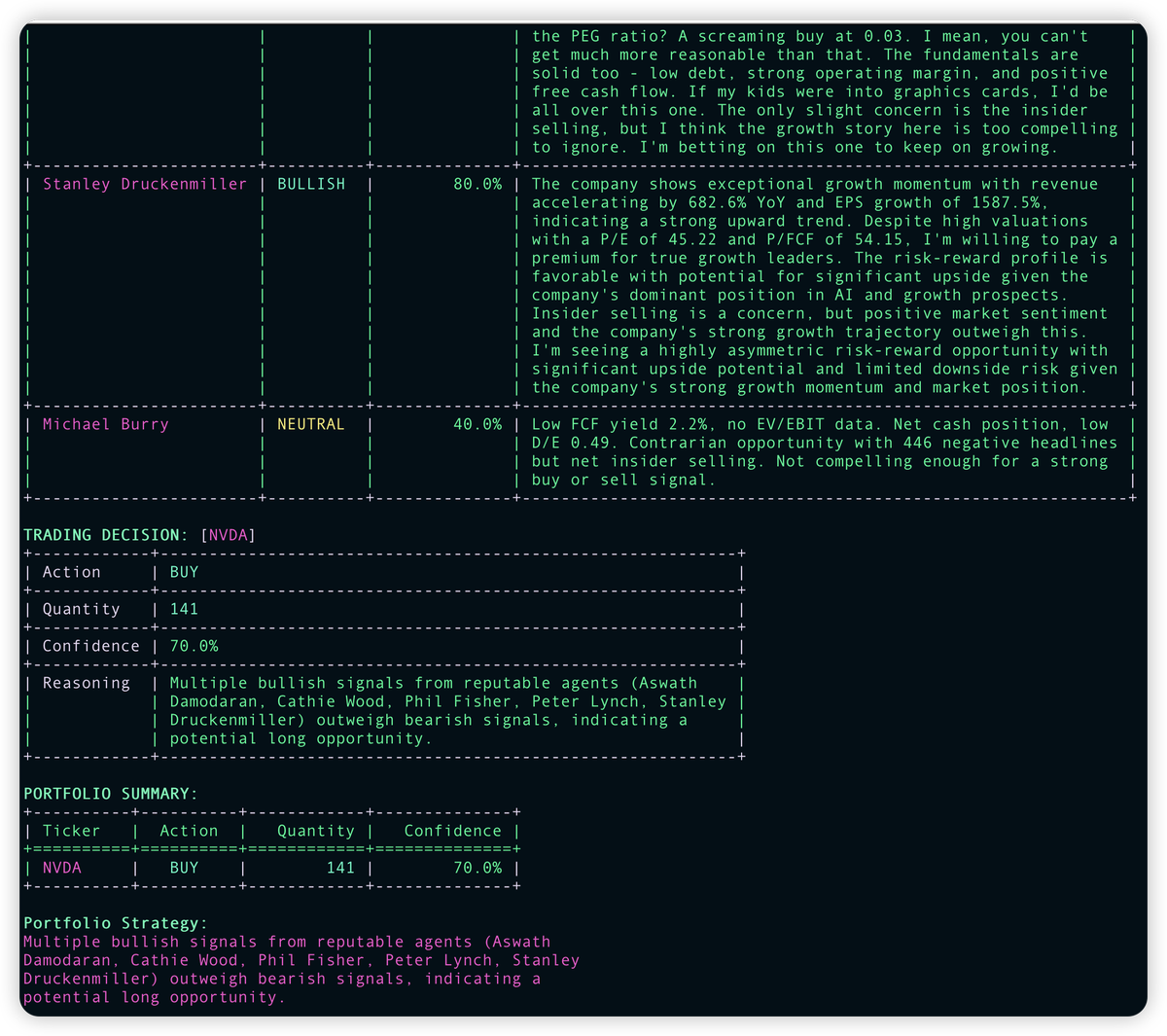1167x1036 pixels.
Task: Click the Action column header in portfolio summary
Action: tap(189, 831)
